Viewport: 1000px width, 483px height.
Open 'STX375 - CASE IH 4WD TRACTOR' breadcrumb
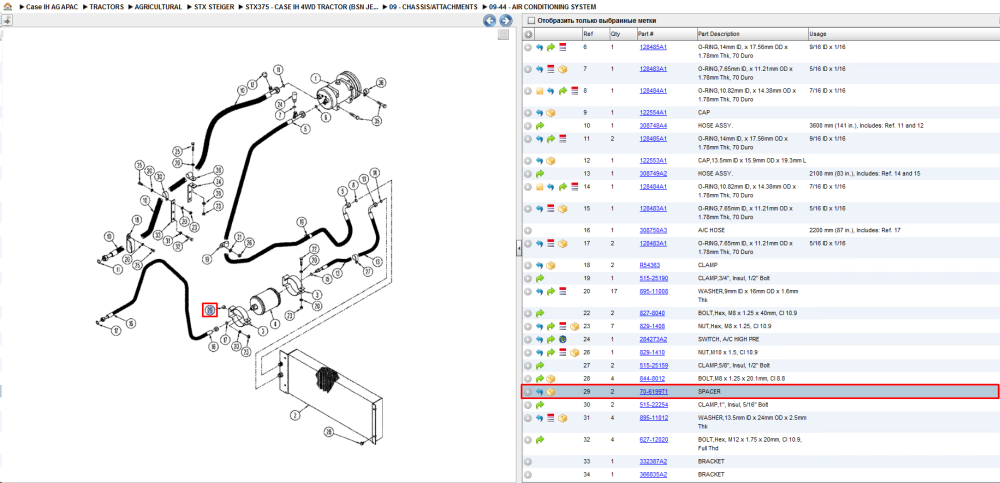[312, 6]
